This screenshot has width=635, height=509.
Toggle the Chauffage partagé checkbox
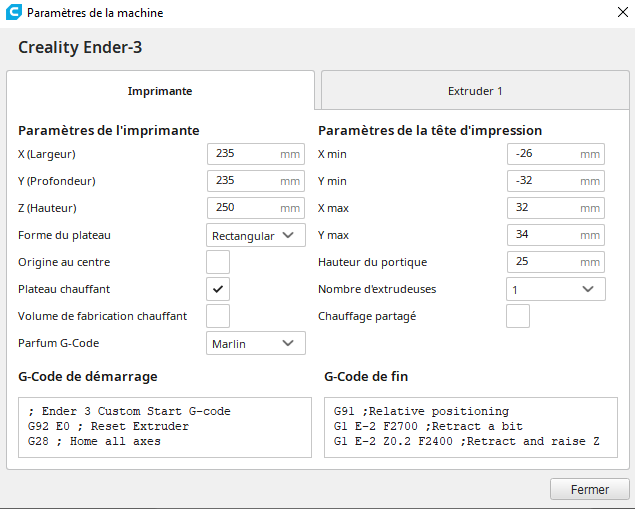pyautogui.click(x=518, y=316)
